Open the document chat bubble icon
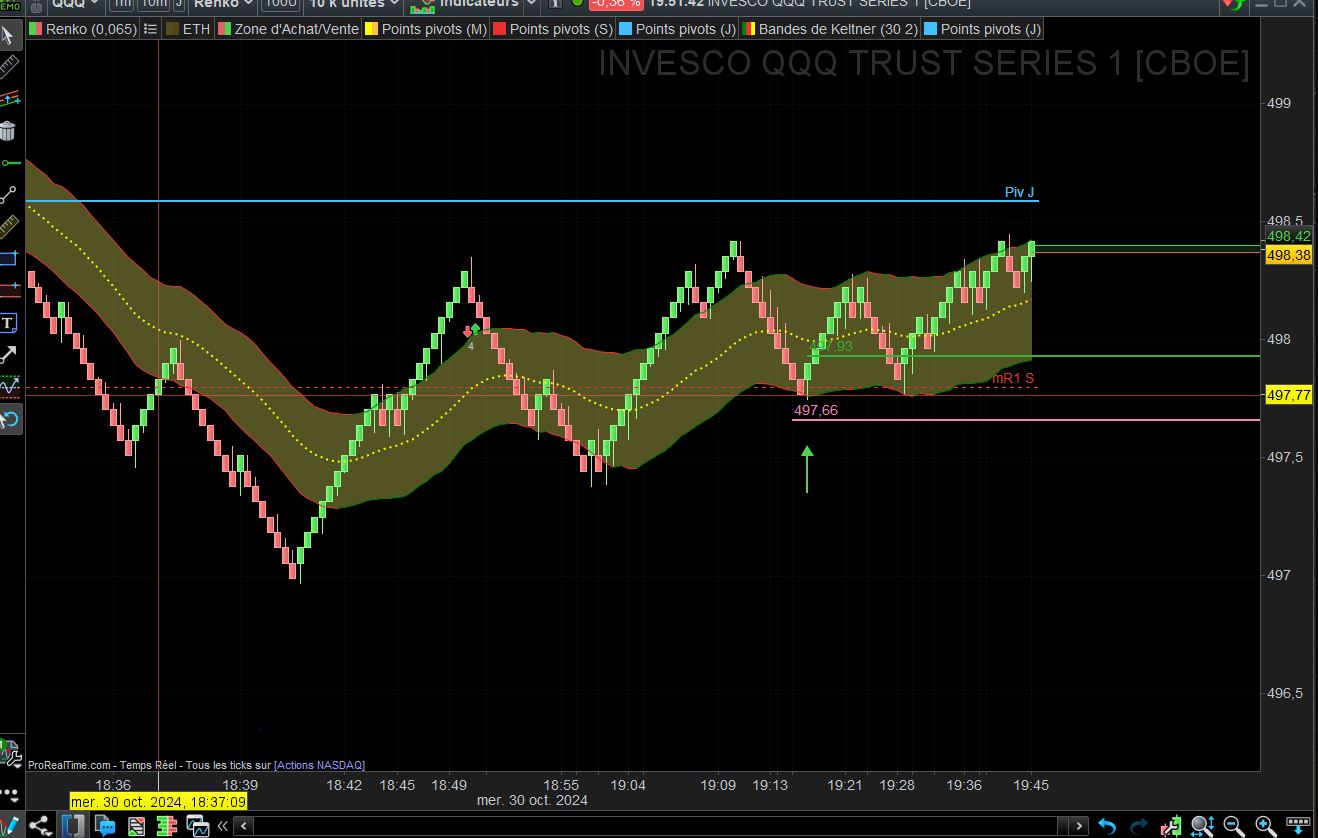Image resolution: width=1318 pixels, height=838 pixels. (104, 826)
